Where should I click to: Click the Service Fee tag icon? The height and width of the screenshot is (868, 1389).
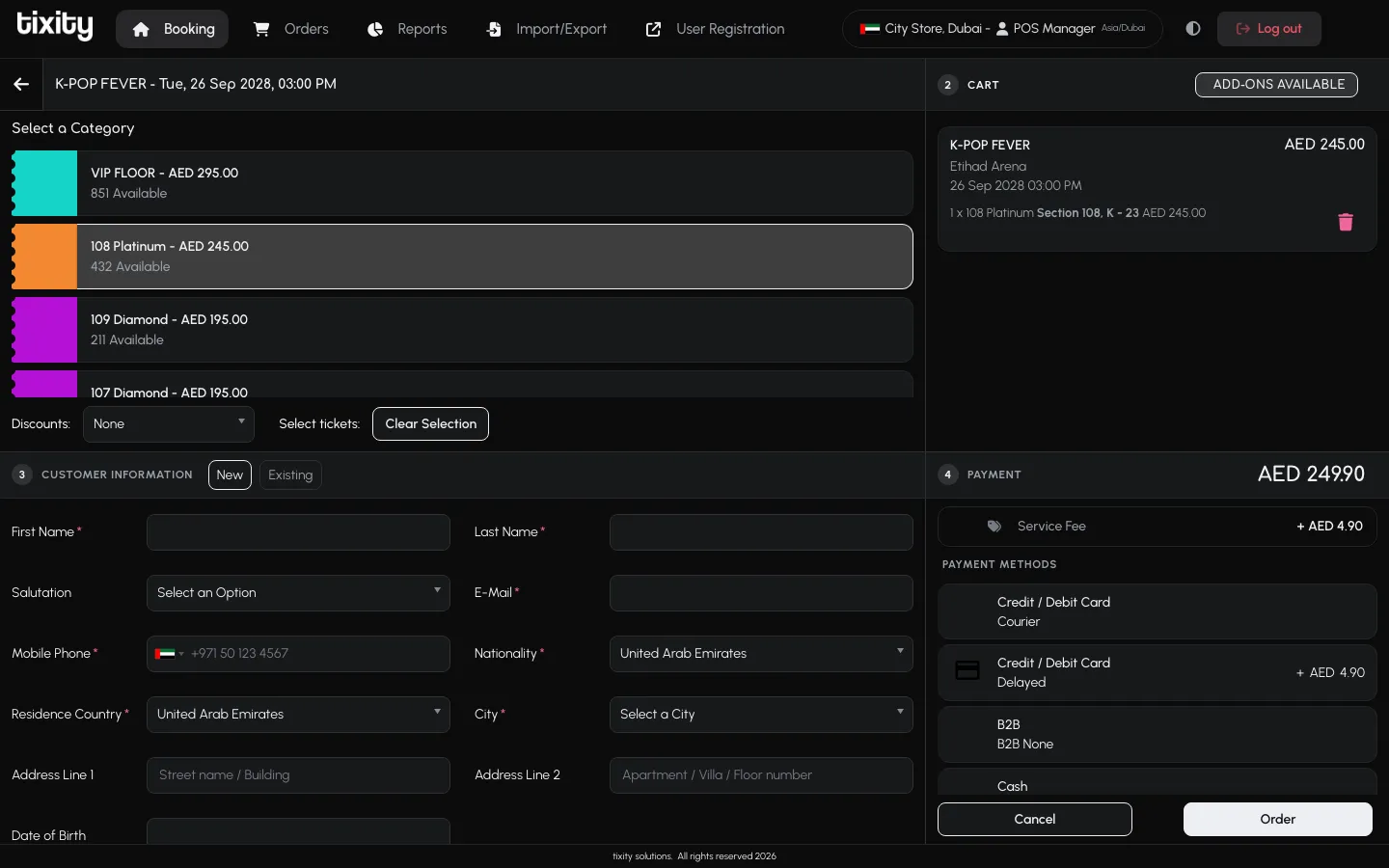(x=994, y=527)
